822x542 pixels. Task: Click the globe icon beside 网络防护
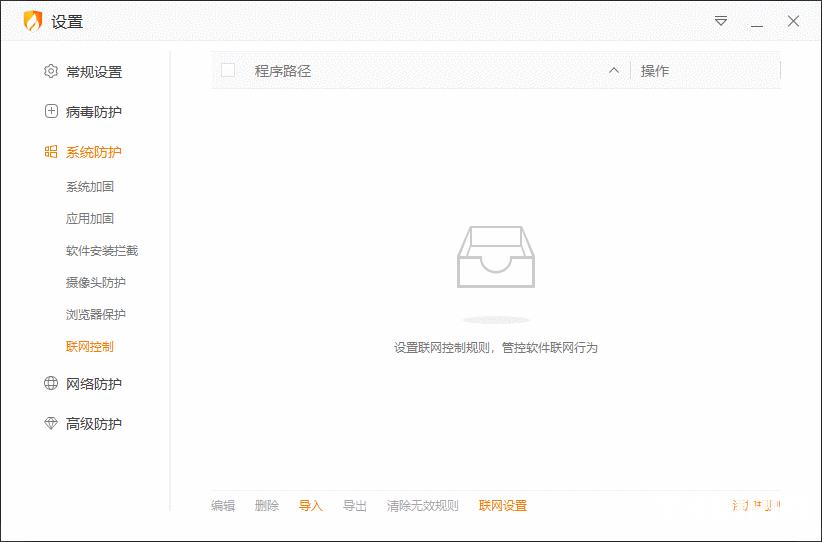pyautogui.click(x=51, y=383)
